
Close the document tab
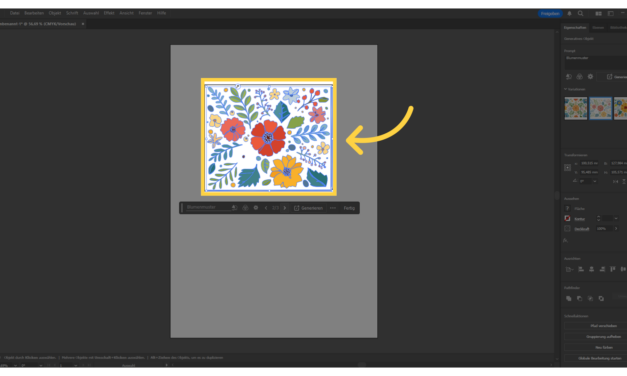tap(83, 24)
